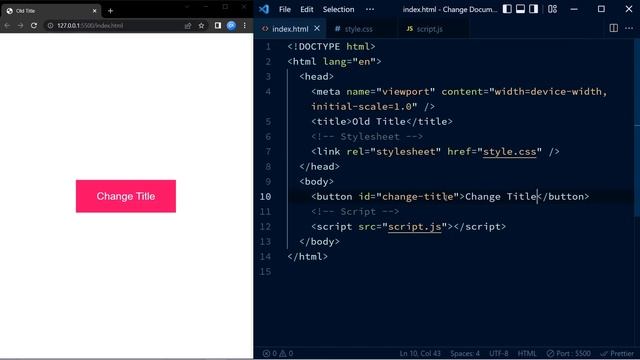This screenshot has height=360, width=640.
Task: Open the browser side panel
Action: pos(218,25)
